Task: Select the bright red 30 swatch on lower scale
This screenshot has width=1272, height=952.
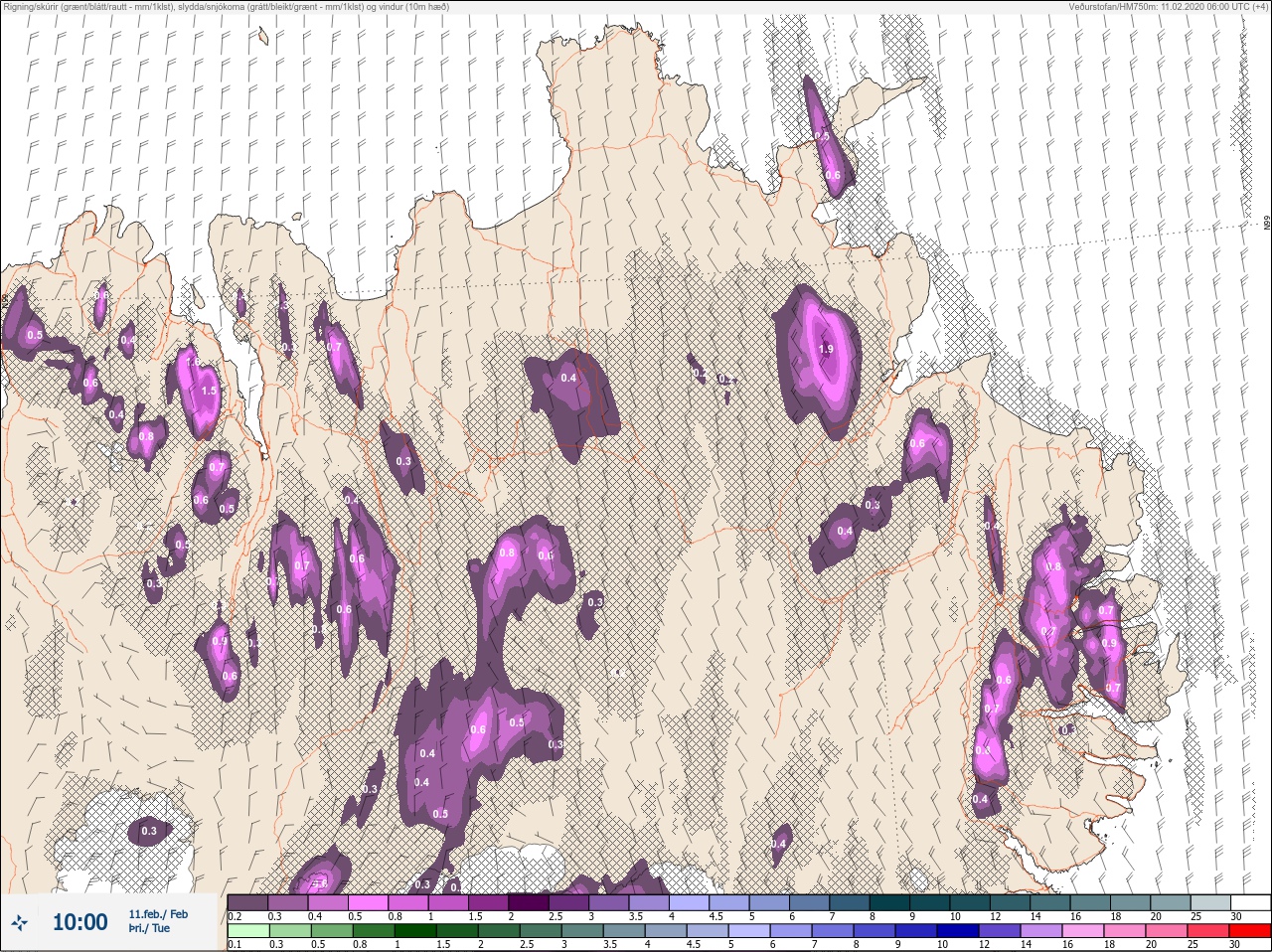Action: pos(1249,931)
